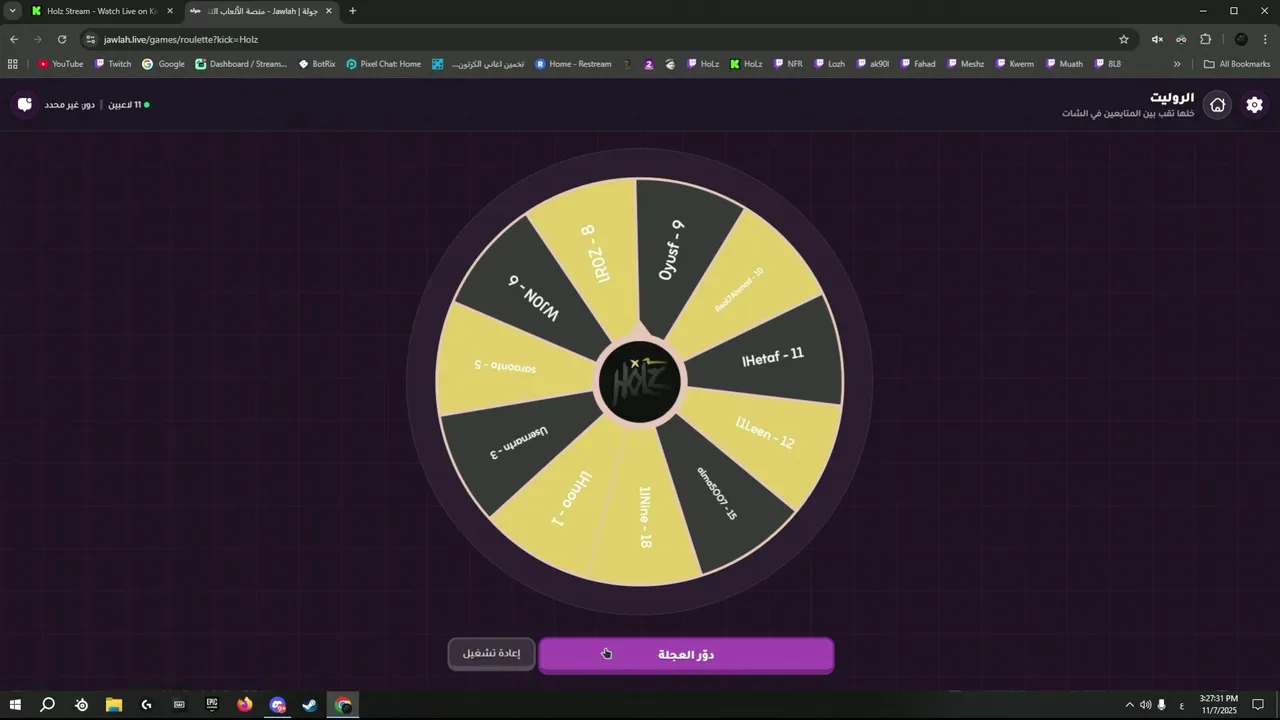Open the profile avatar in Chrome toolbar

click(x=1241, y=39)
